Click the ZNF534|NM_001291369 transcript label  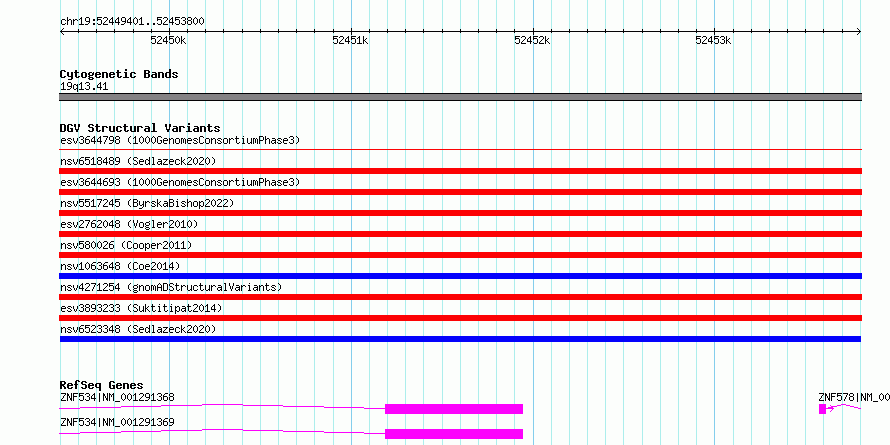point(117,422)
